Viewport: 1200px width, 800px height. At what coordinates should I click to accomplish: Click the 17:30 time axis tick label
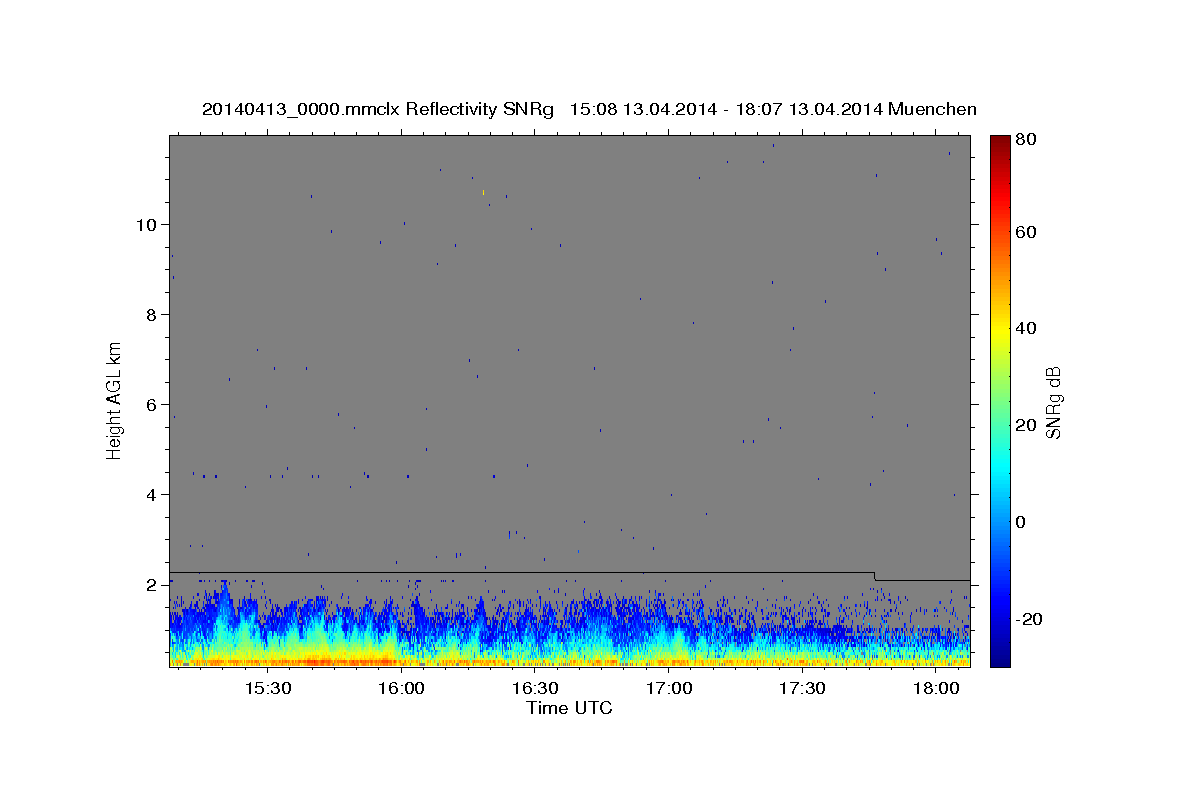tap(802, 689)
